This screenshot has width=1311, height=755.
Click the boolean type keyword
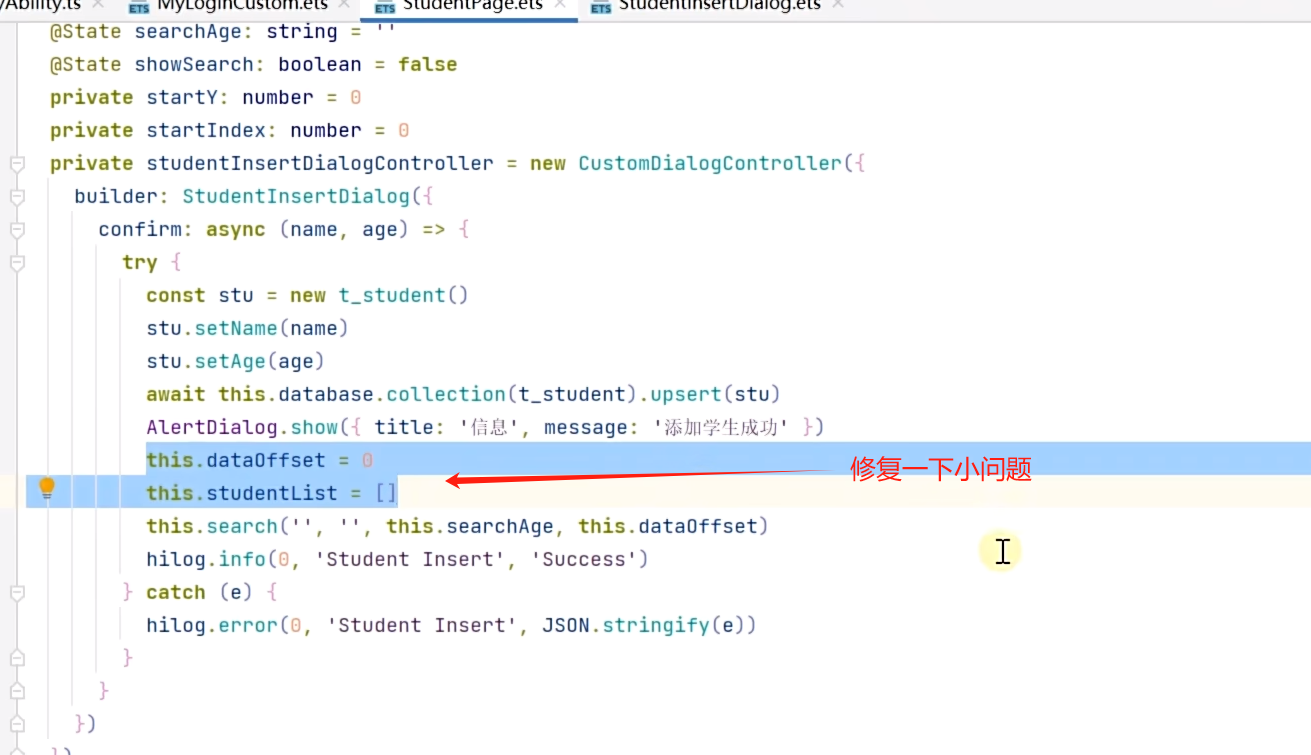320,64
